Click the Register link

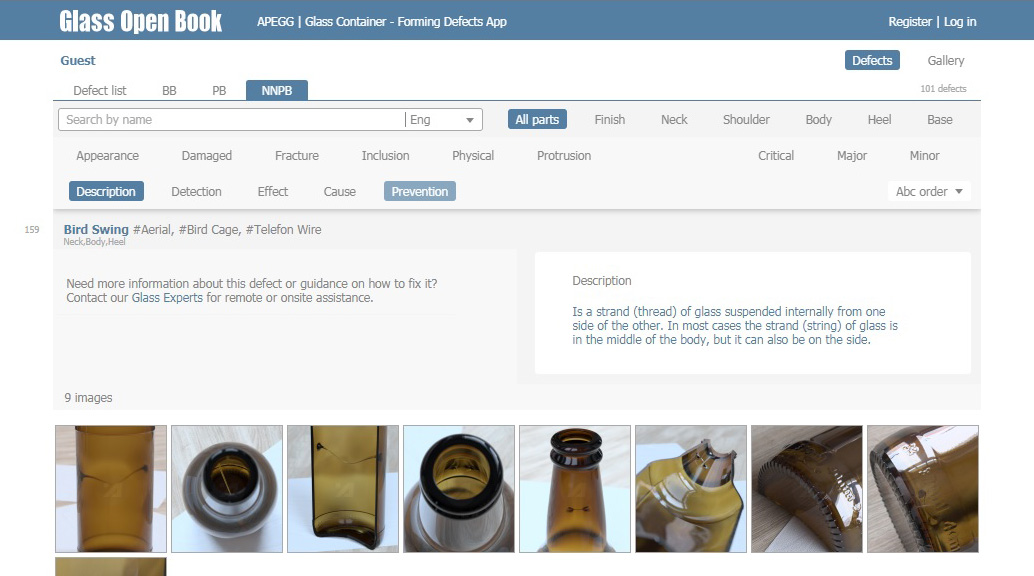pos(909,21)
